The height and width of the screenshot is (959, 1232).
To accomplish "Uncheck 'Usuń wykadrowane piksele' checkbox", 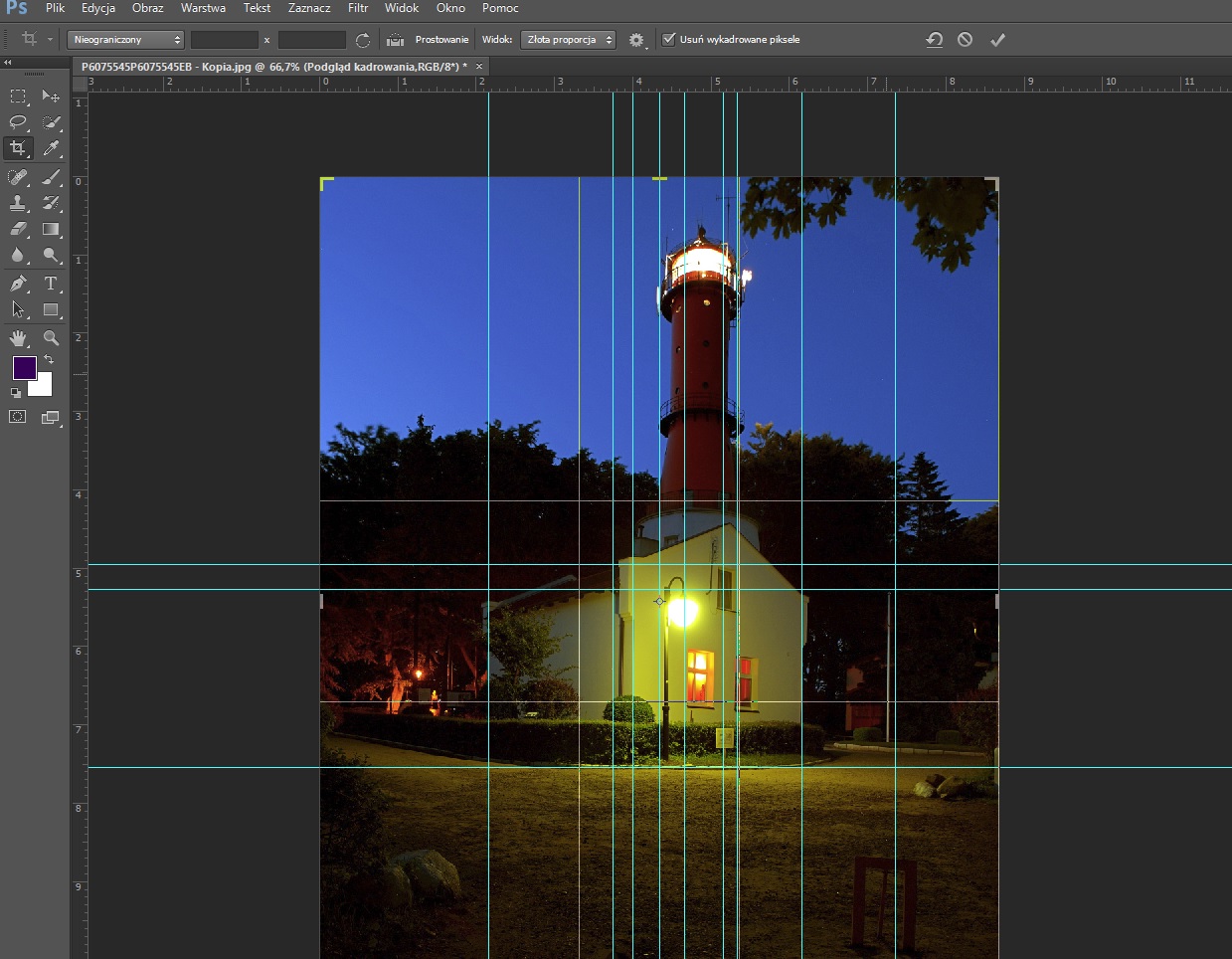I will tap(669, 40).
